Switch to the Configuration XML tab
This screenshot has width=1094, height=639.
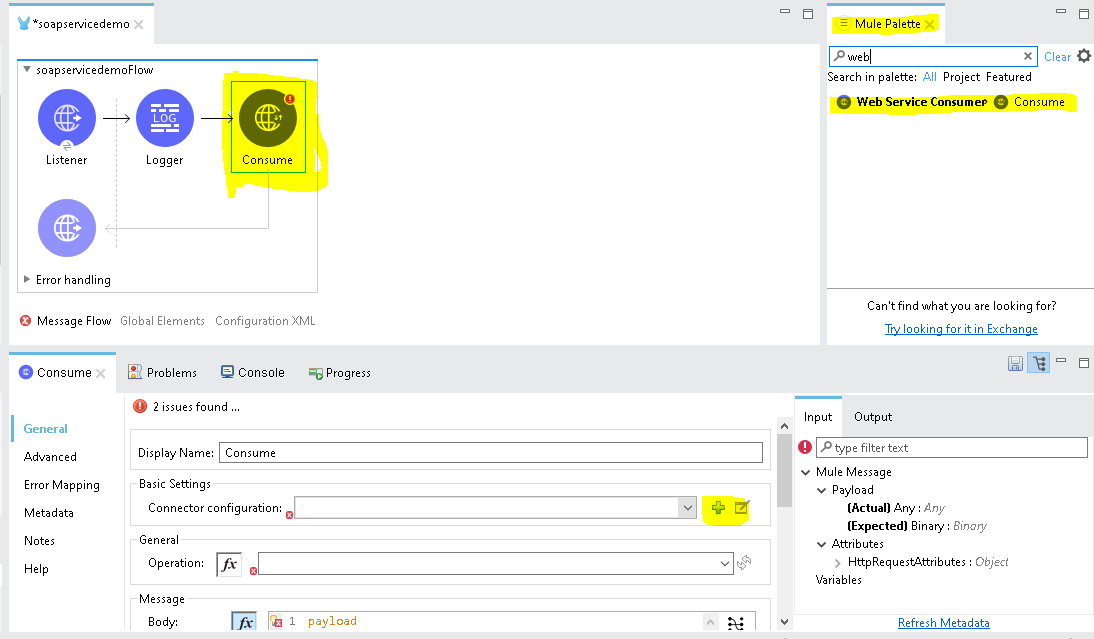(x=264, y=320)
